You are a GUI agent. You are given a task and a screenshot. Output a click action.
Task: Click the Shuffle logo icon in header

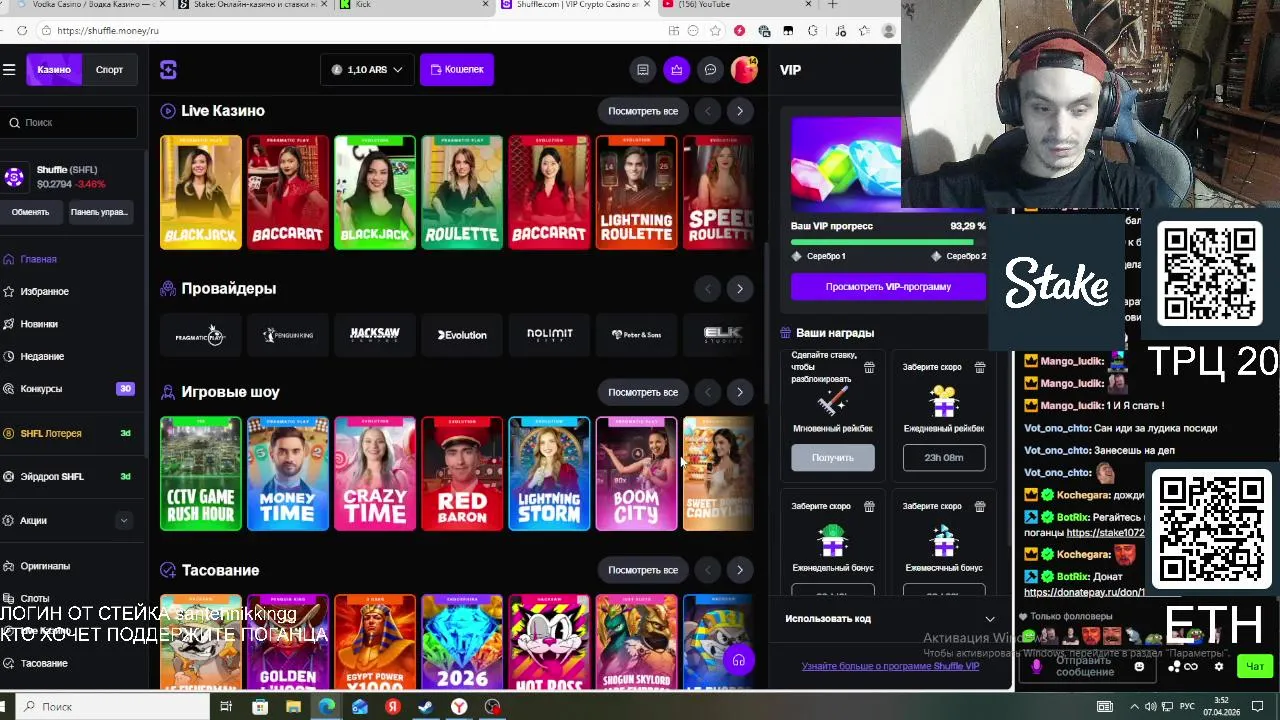pos(168,69)
